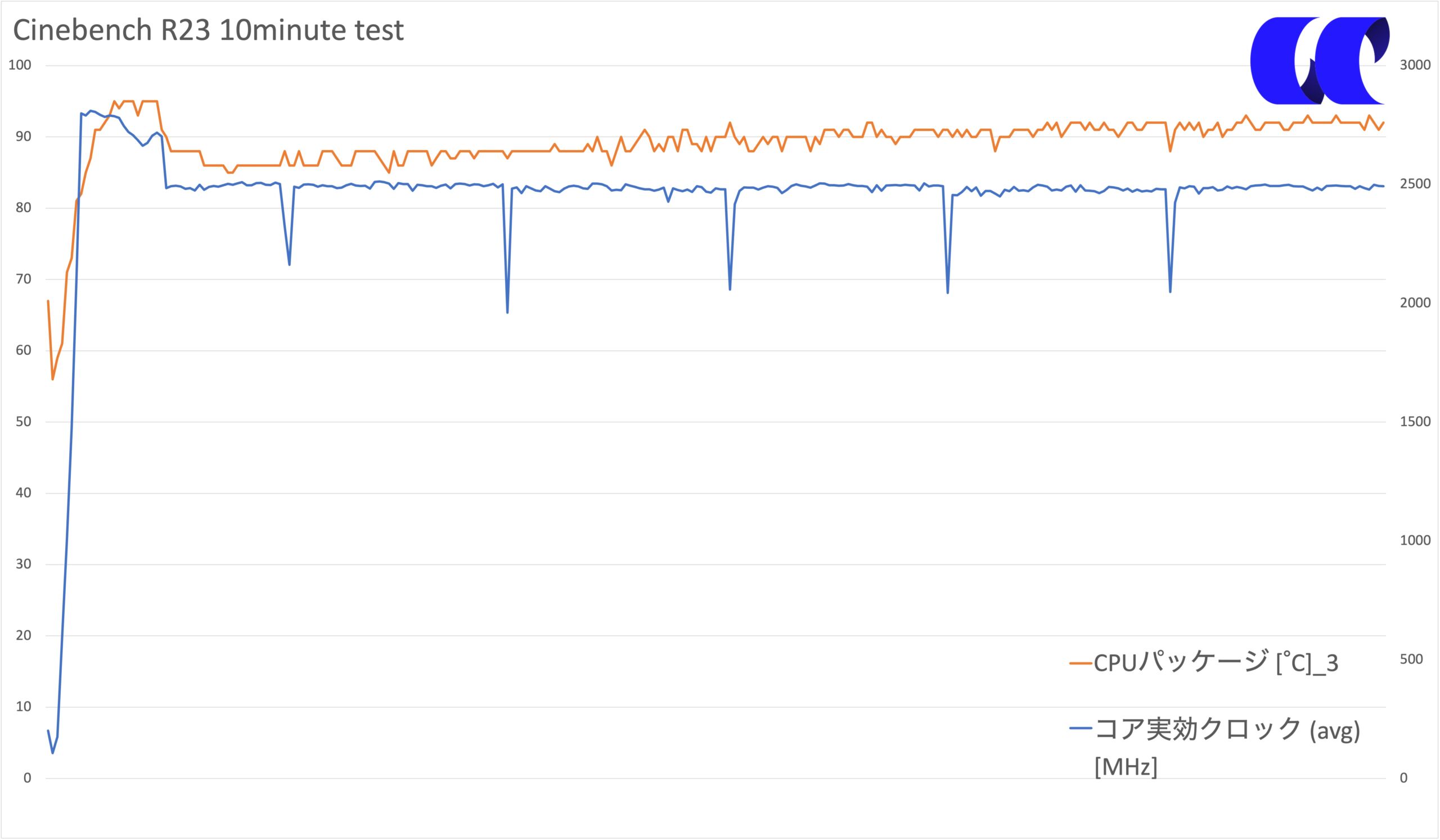Click the orange CPUパッケージ legend line swatch
Viewport: 1440px width, 840px height.
point(1081,663)
